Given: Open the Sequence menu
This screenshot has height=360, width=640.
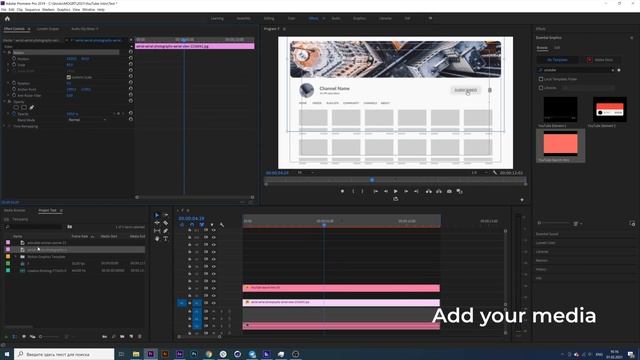Looking at the screenshot, I should [32, 9].
